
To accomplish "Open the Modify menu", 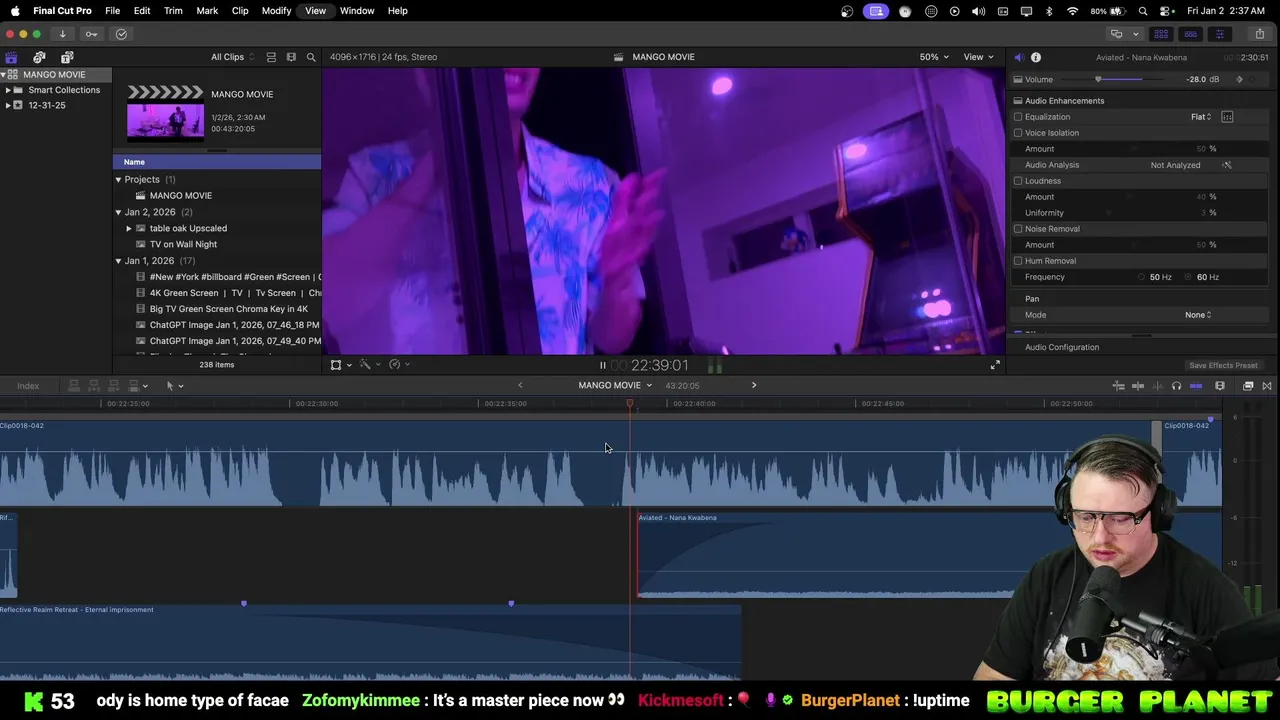I will (x=276, y=11).
